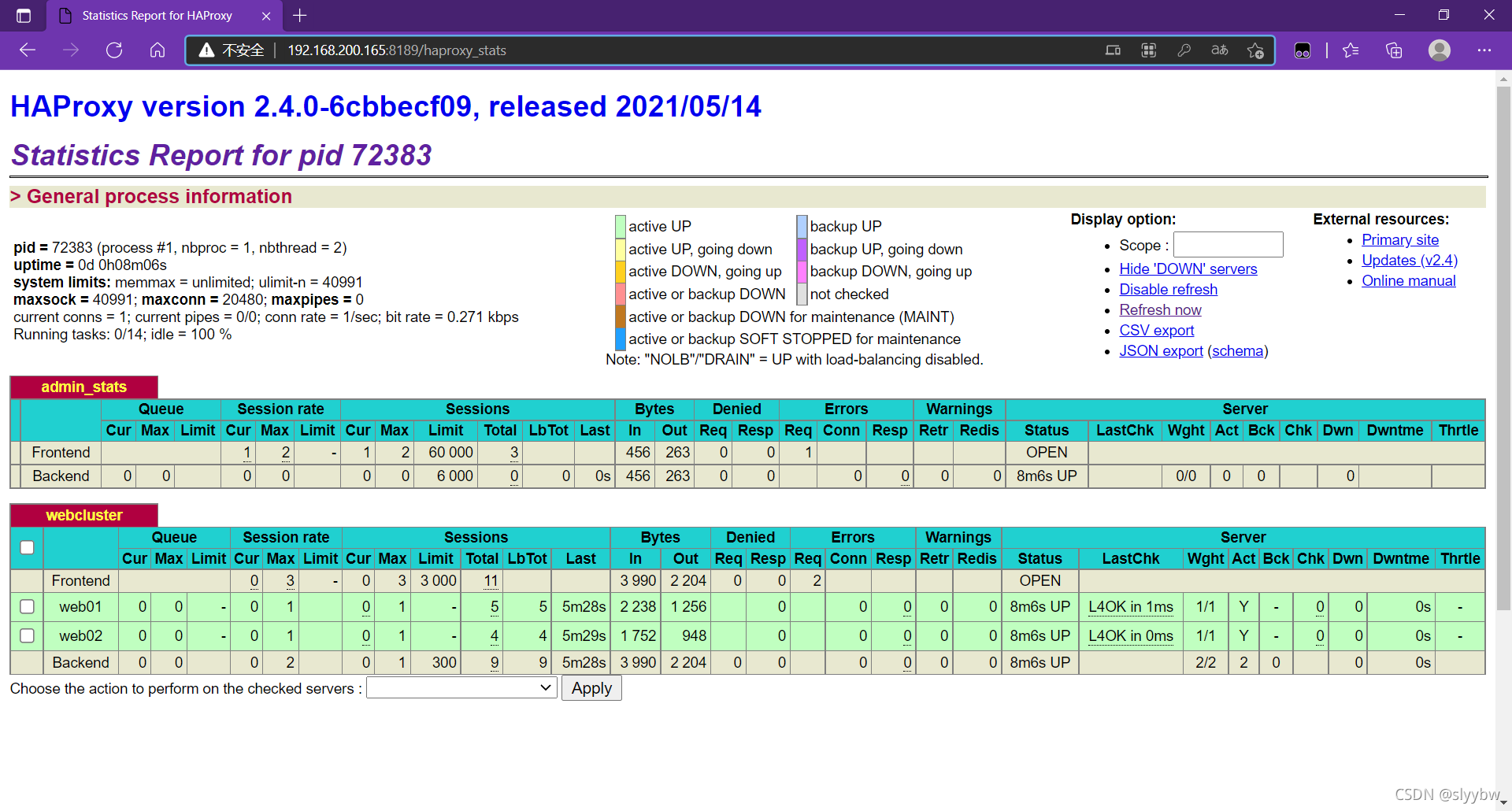Click the Apply button
This screenshot has width=1512, height=811.
pyautogui.click(x=591, y=688)
